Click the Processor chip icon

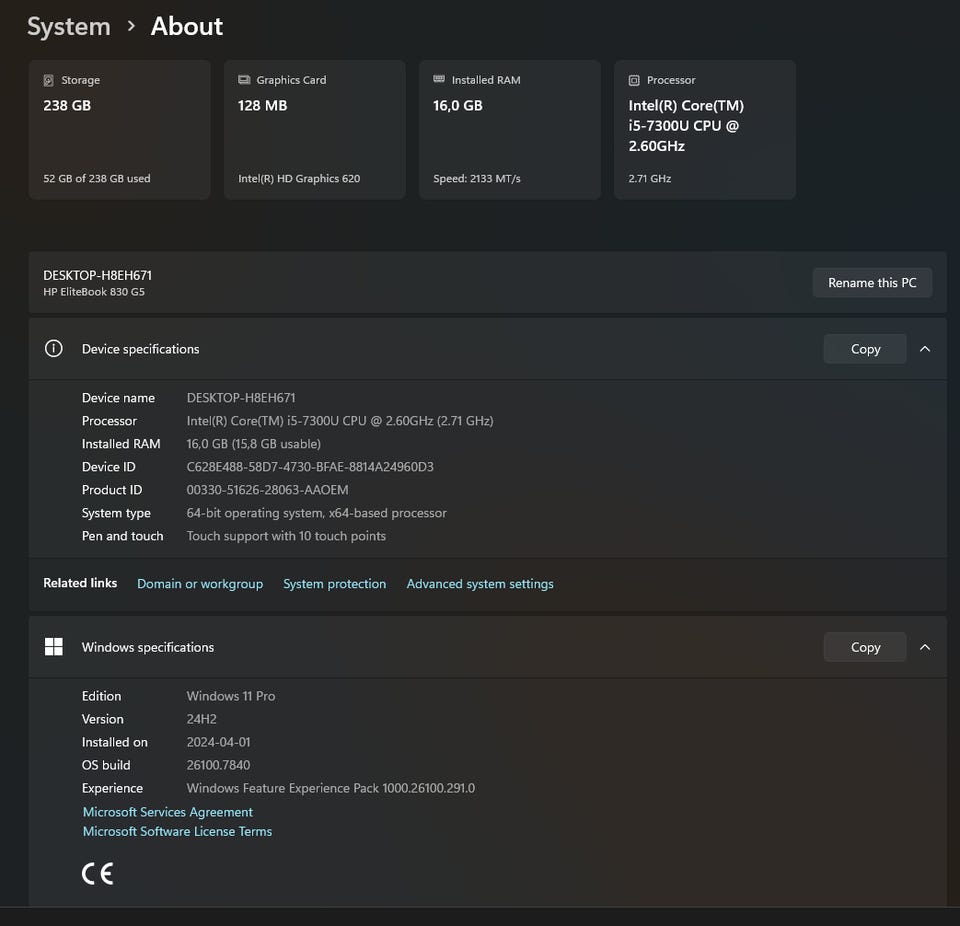coord(633,80)
